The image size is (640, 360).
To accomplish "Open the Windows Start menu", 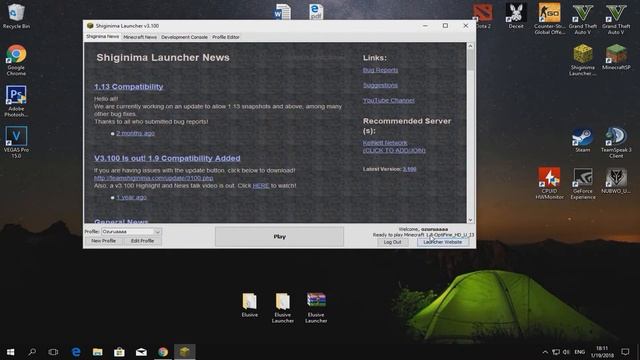I will pos(11,352).
